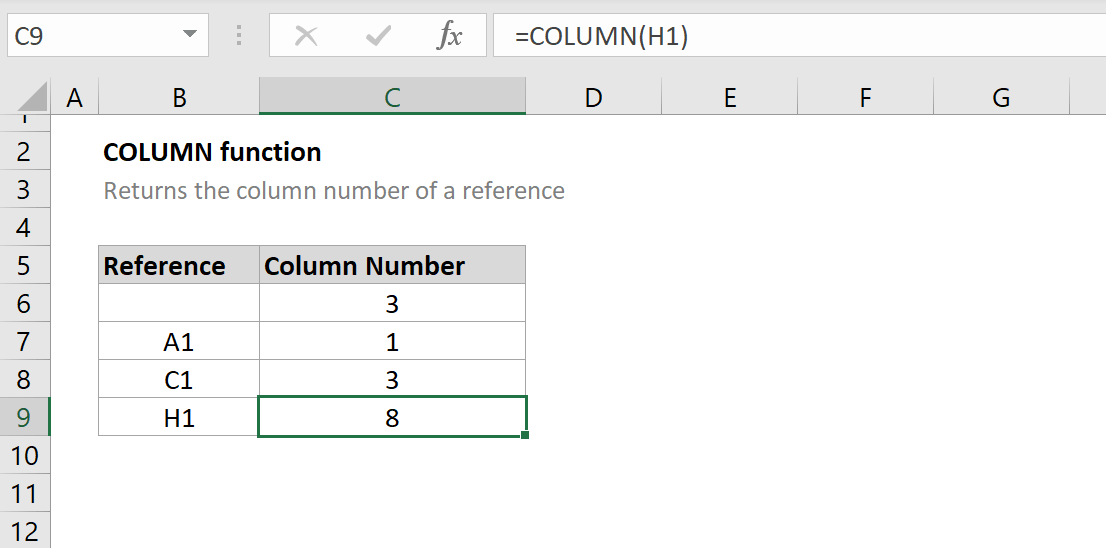This screenshot has width=1106, height=548.
Task: Click "Returns the column number of a reference" text
Action: pos(334,190)
